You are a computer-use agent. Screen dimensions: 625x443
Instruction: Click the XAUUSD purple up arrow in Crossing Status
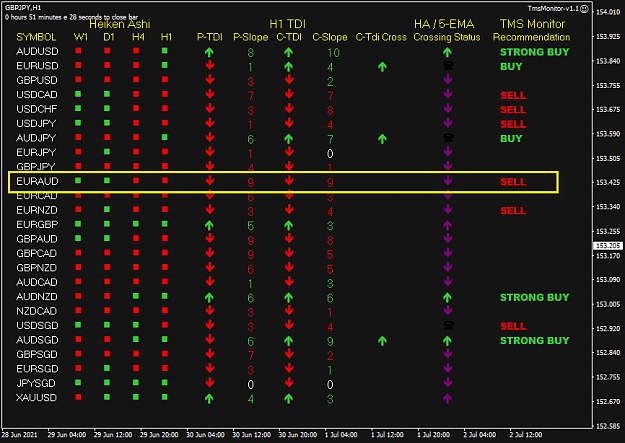[x=447, y=398]
